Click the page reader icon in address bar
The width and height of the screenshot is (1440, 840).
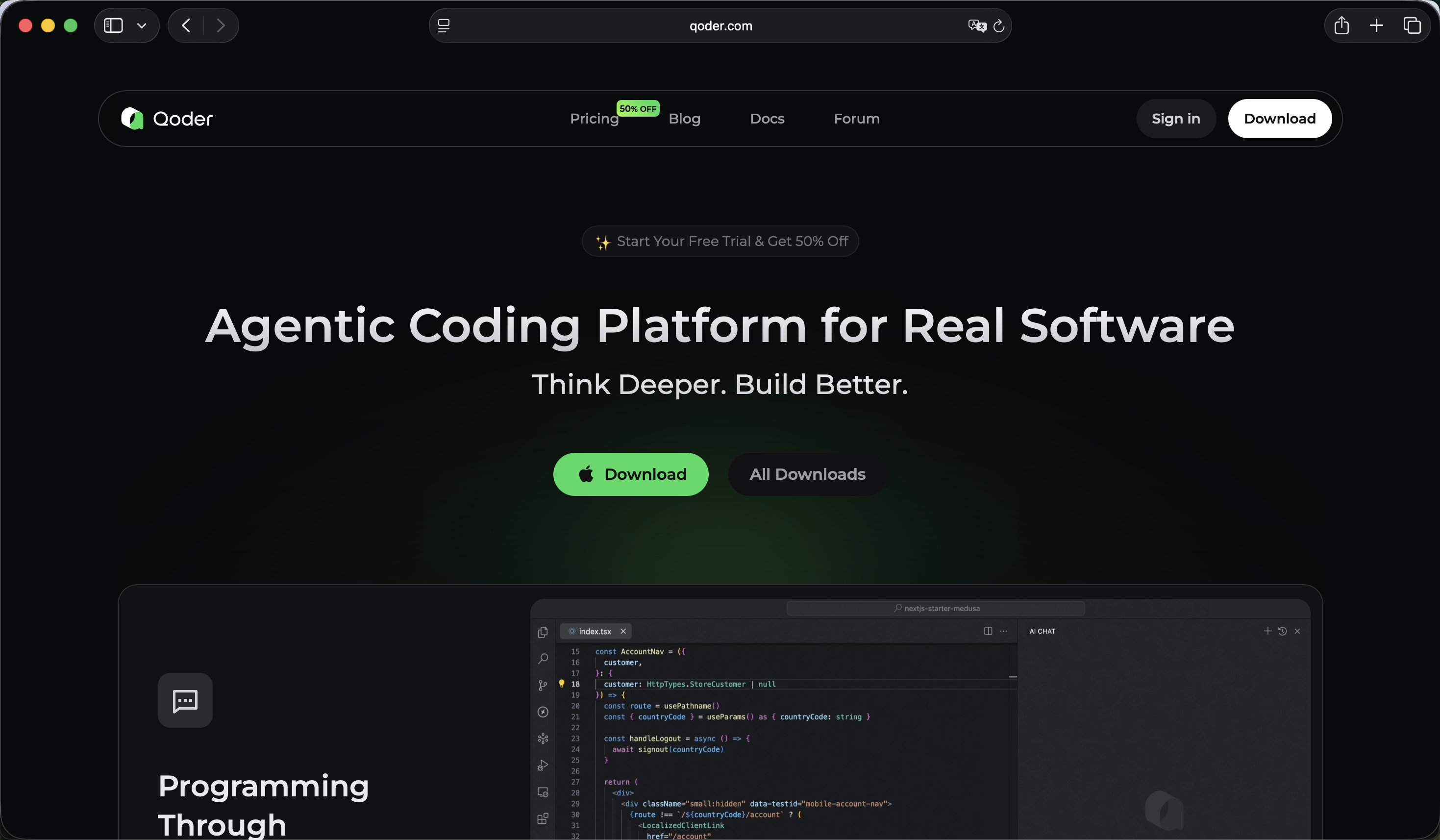point(444,25)
